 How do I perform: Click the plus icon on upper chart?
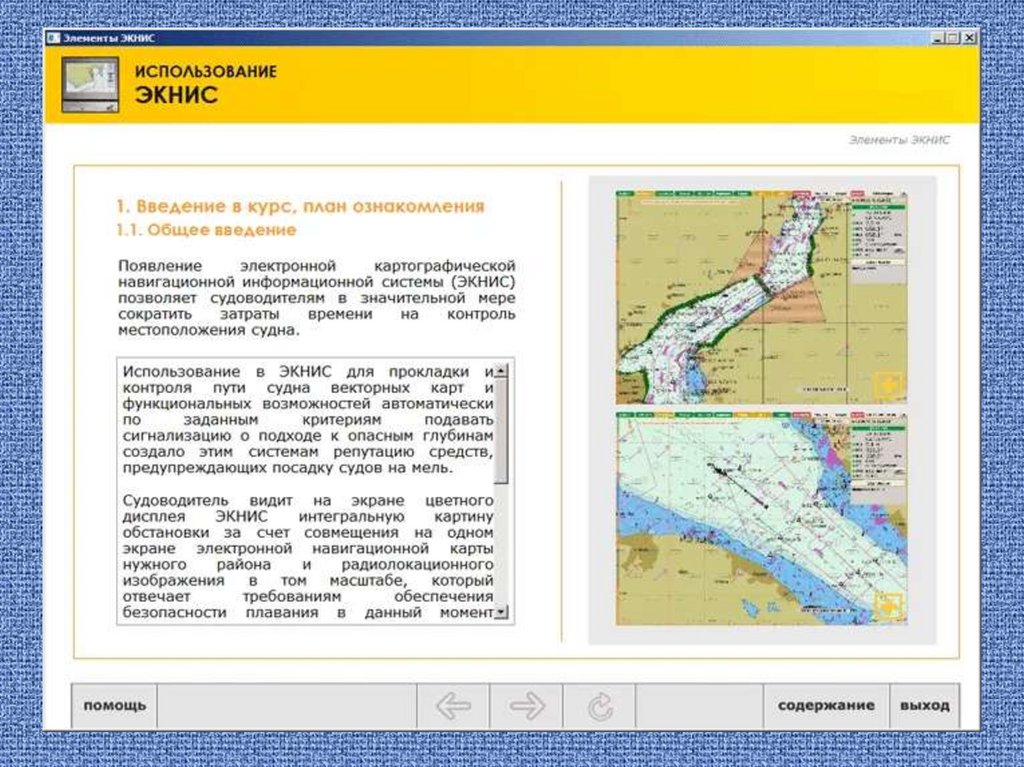point(888,385)
